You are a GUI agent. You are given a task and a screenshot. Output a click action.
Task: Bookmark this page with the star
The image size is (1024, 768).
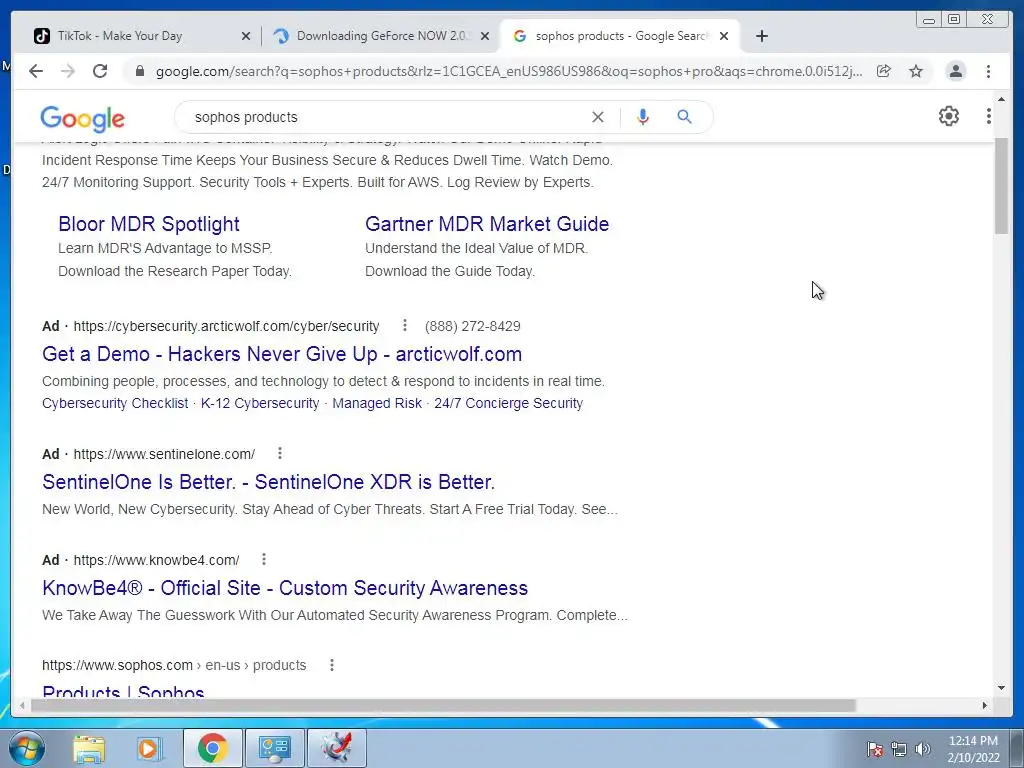[916, 71]
